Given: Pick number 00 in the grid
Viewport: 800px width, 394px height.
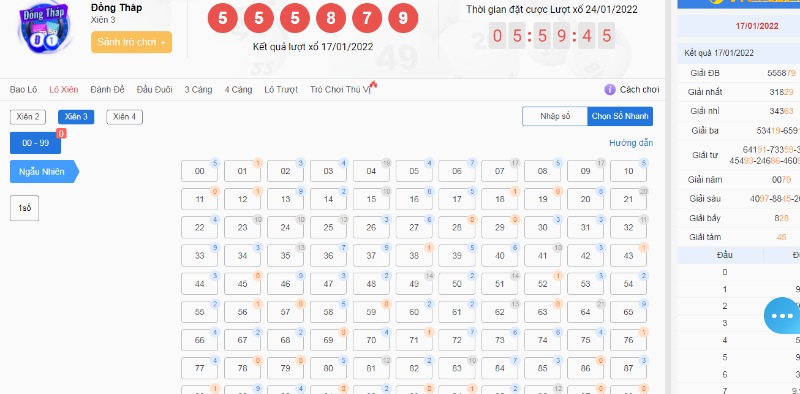Looking at the screenshot, I should [x=199, y=171].
